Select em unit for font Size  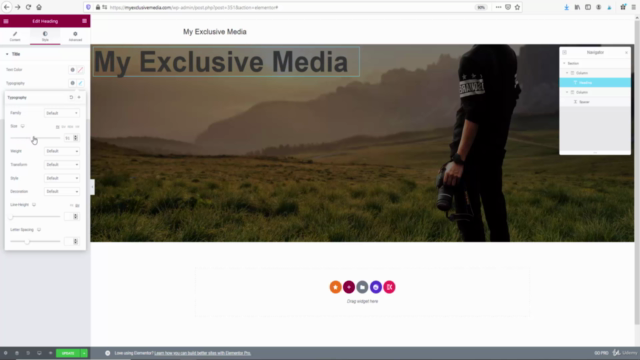64,127
